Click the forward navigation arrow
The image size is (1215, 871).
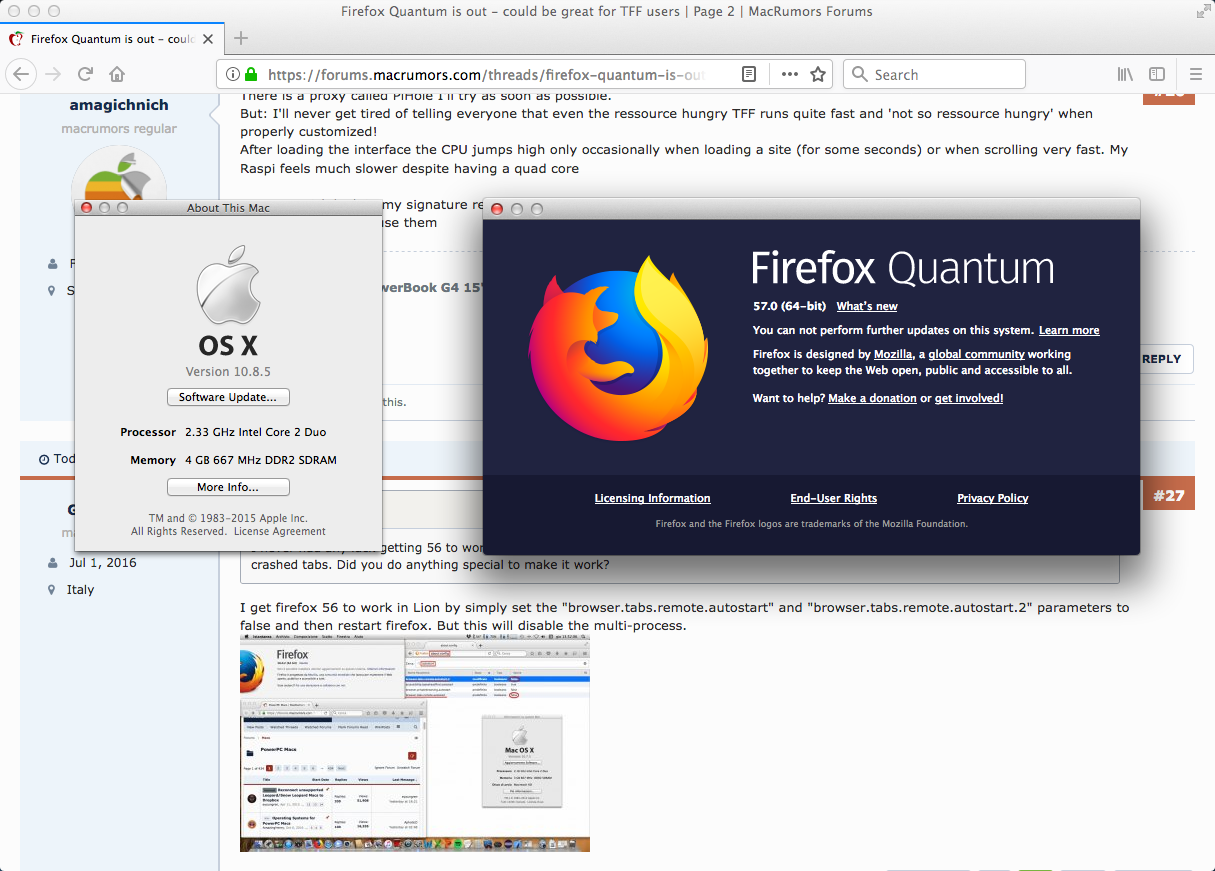tap(54, 74)
